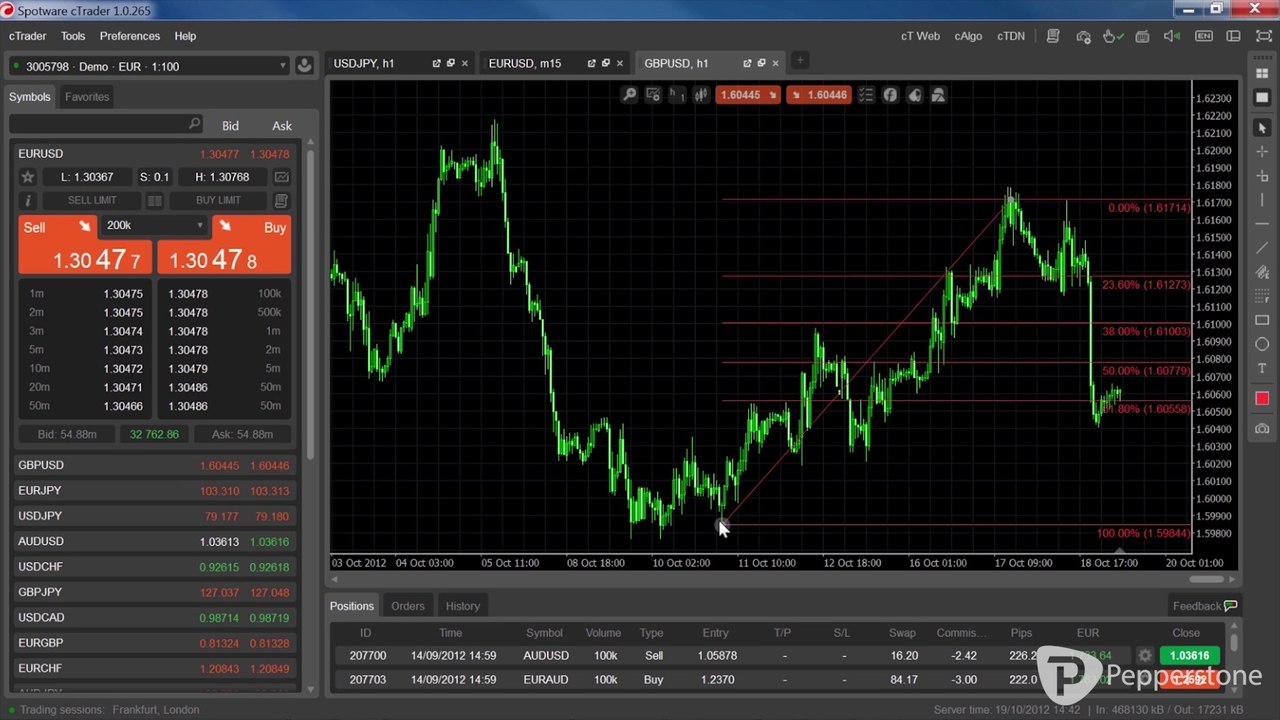This screenshot has height=720, width=1280.
Task: Switch to the Favorites tab
Action: pyautogui.click(x=87, y=97)
